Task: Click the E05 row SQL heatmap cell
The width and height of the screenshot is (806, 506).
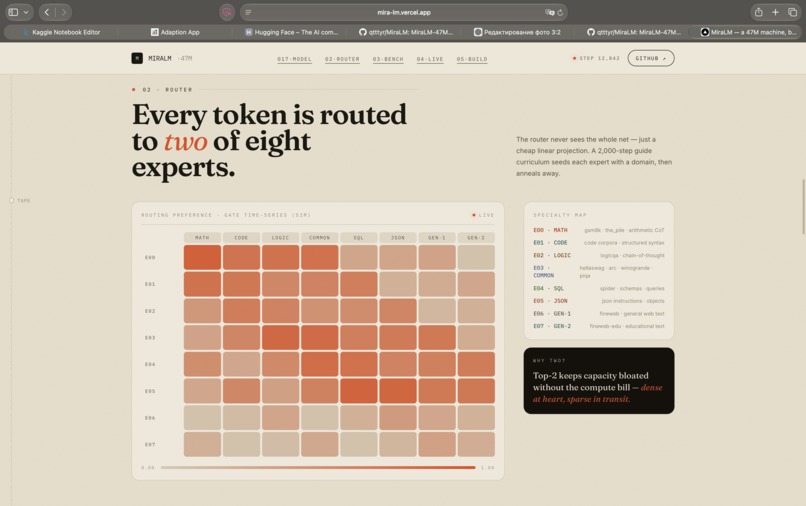Action: click(359, 391)
